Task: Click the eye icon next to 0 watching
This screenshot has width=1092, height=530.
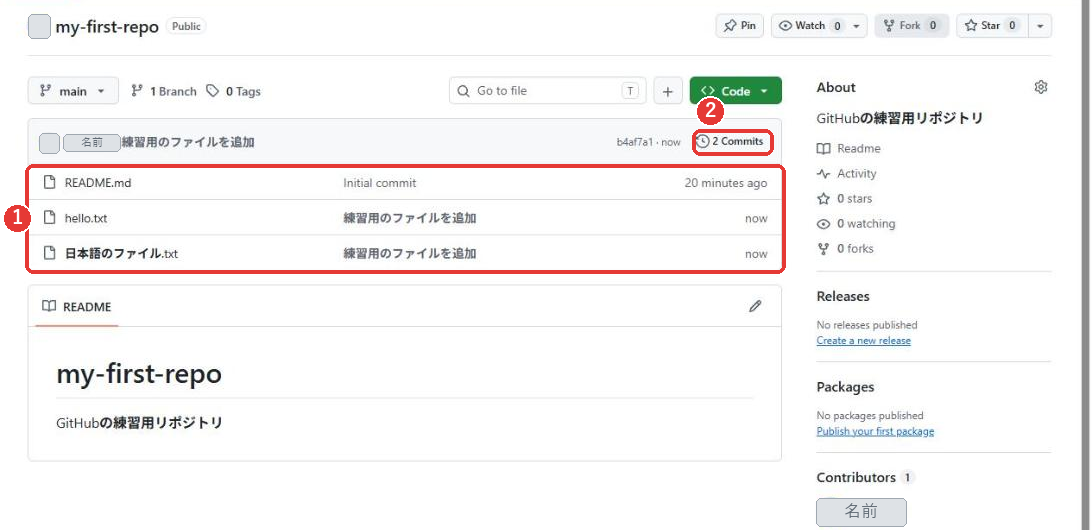Action: point(824,224)
